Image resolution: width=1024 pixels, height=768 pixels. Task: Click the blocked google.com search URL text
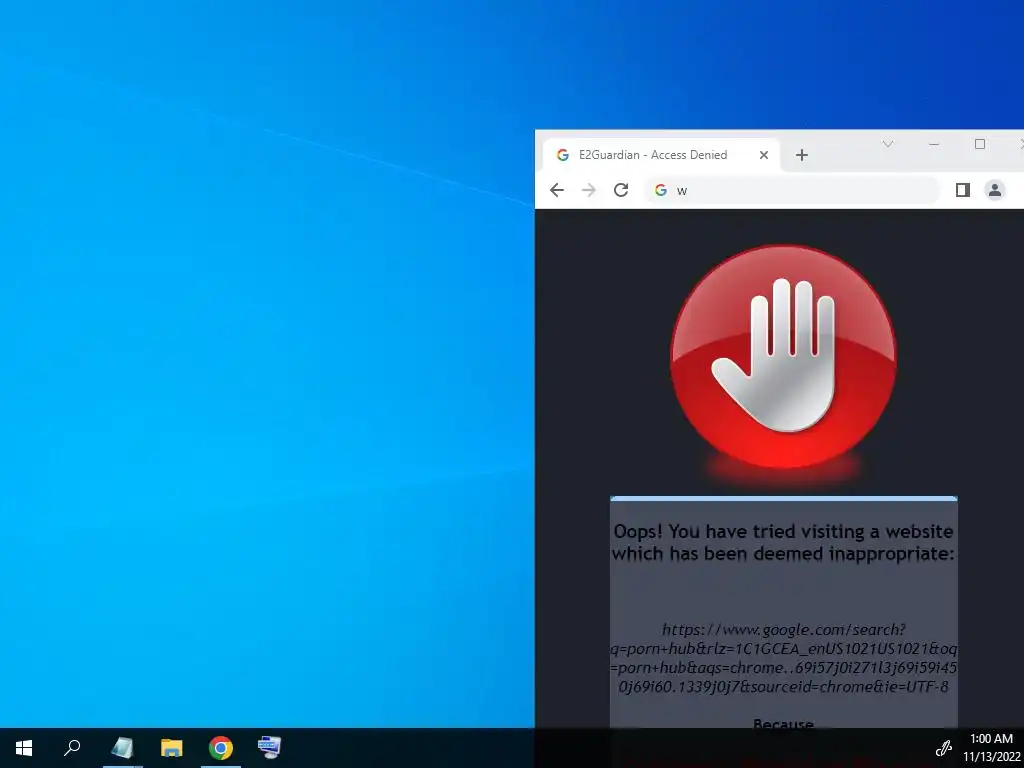[784, 658]
